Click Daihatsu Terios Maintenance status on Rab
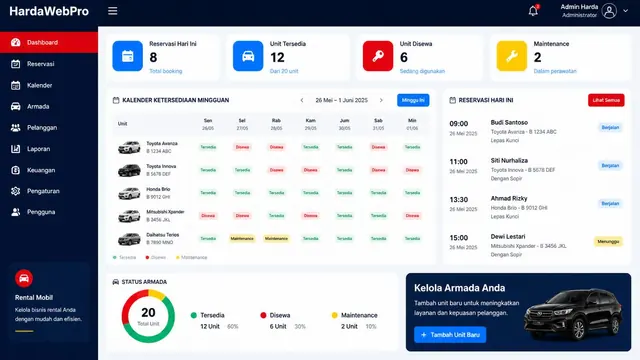The height and width of the screenshot is (360, 640). tap(276, 238)
